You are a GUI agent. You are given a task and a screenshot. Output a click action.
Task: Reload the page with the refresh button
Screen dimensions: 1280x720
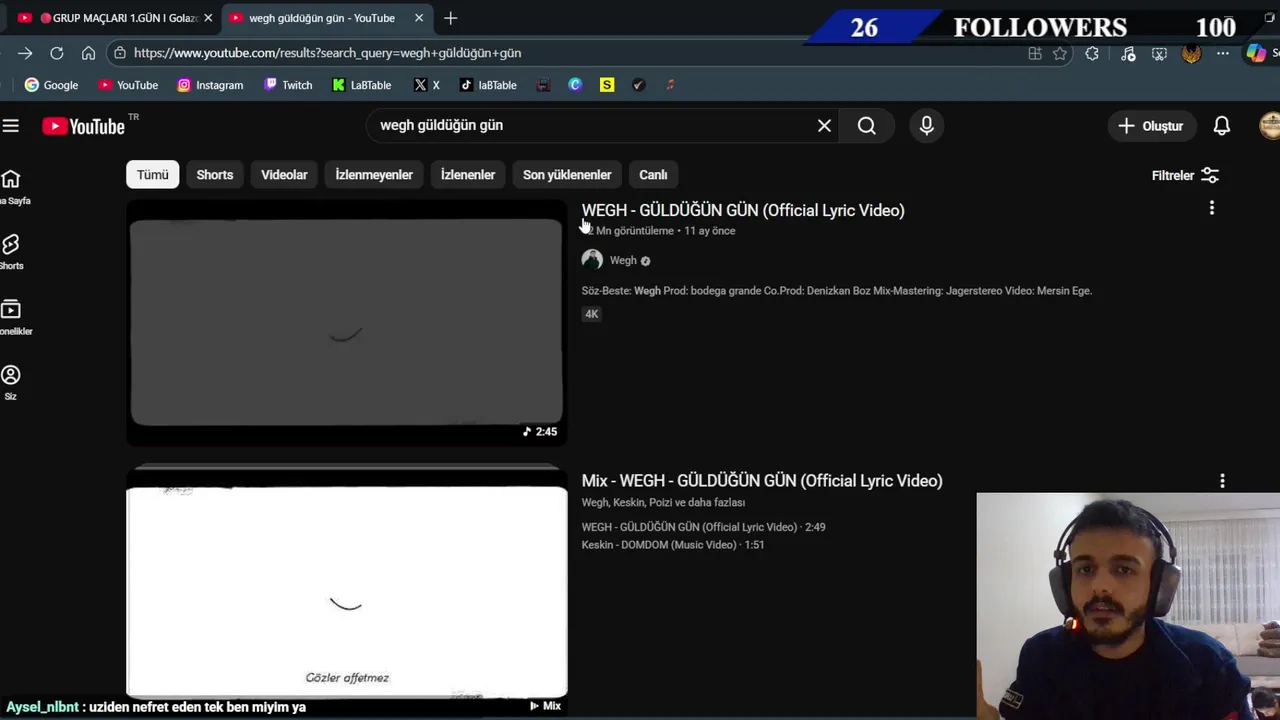point(57,53)
